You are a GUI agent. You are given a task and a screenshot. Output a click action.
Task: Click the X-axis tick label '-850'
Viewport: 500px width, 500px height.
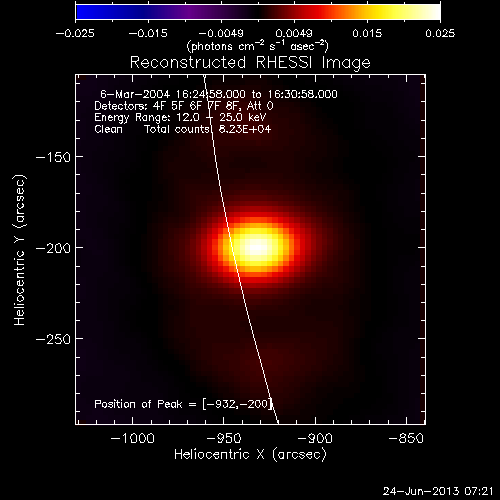tap(406, 438)
